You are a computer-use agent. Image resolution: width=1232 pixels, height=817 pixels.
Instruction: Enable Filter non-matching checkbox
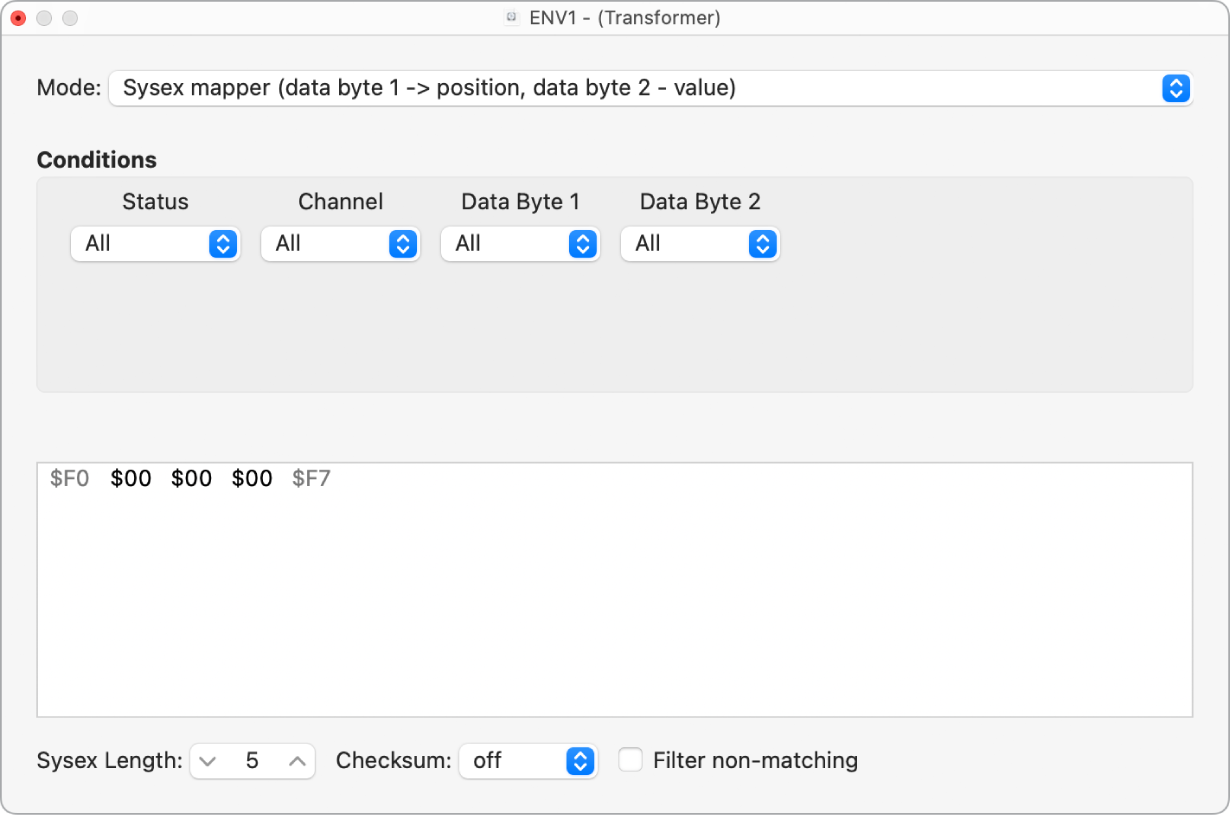pos(630,761)
